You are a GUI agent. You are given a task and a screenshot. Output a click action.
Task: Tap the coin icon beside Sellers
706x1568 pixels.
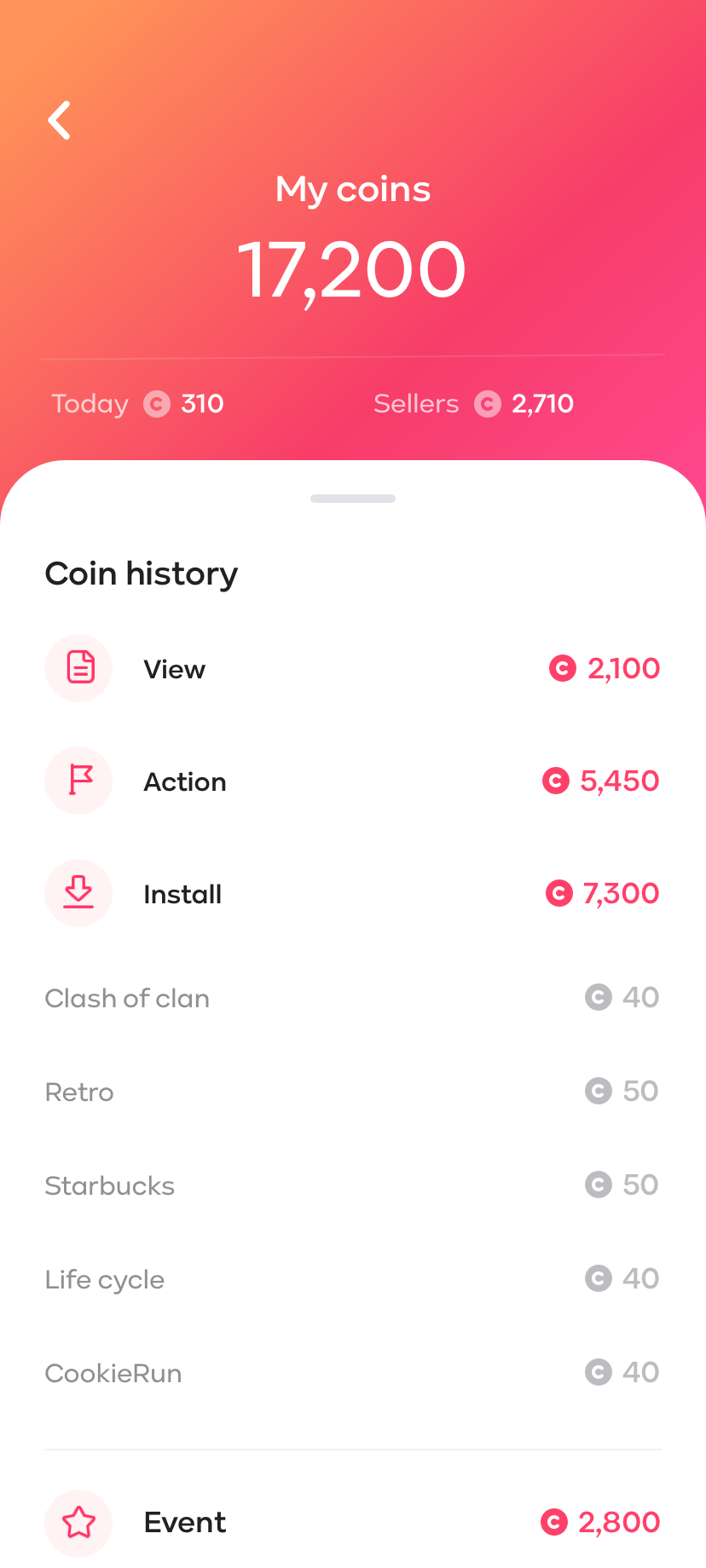(x=488, y=404)
